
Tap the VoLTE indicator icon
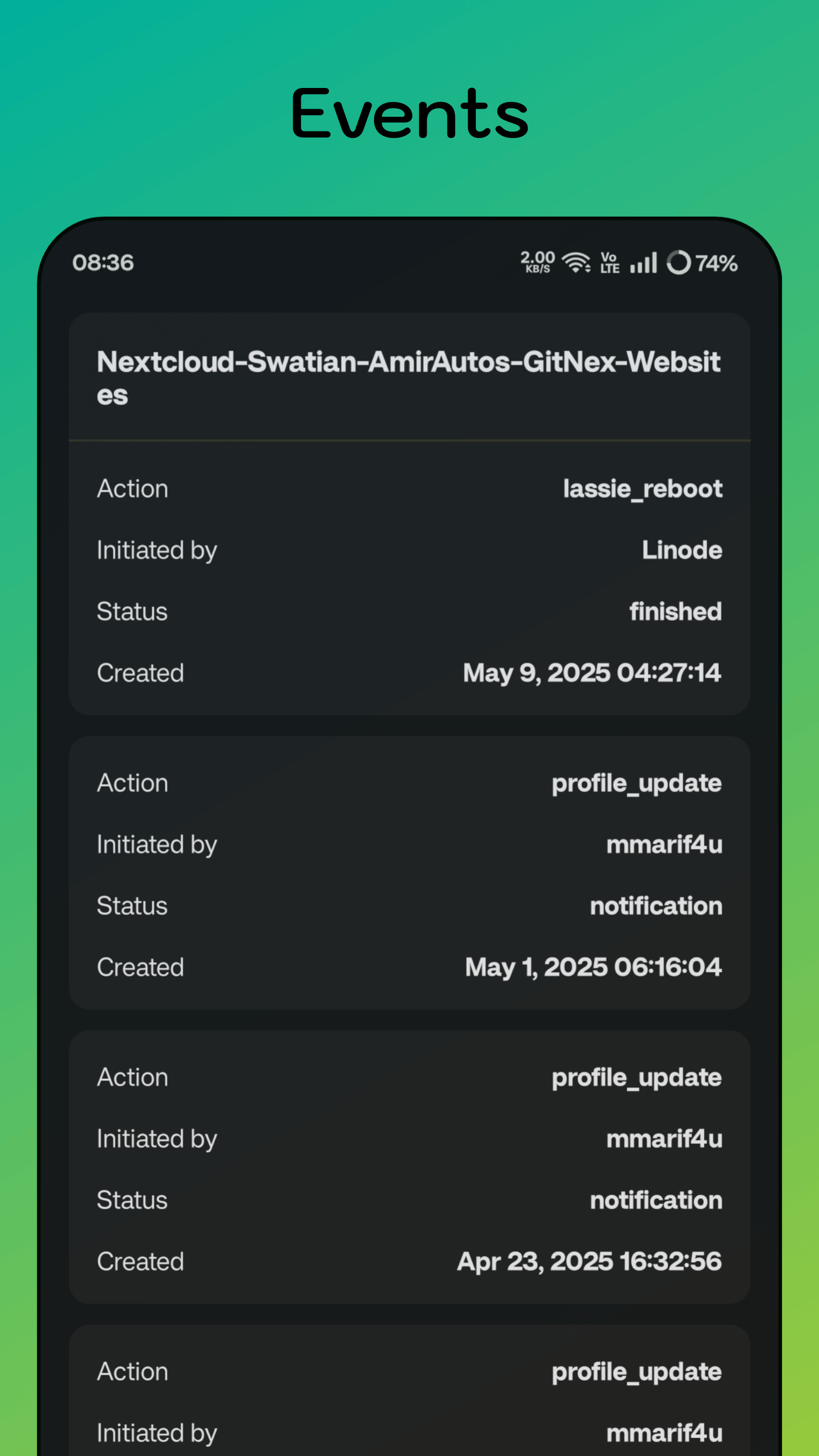[609, 263]
